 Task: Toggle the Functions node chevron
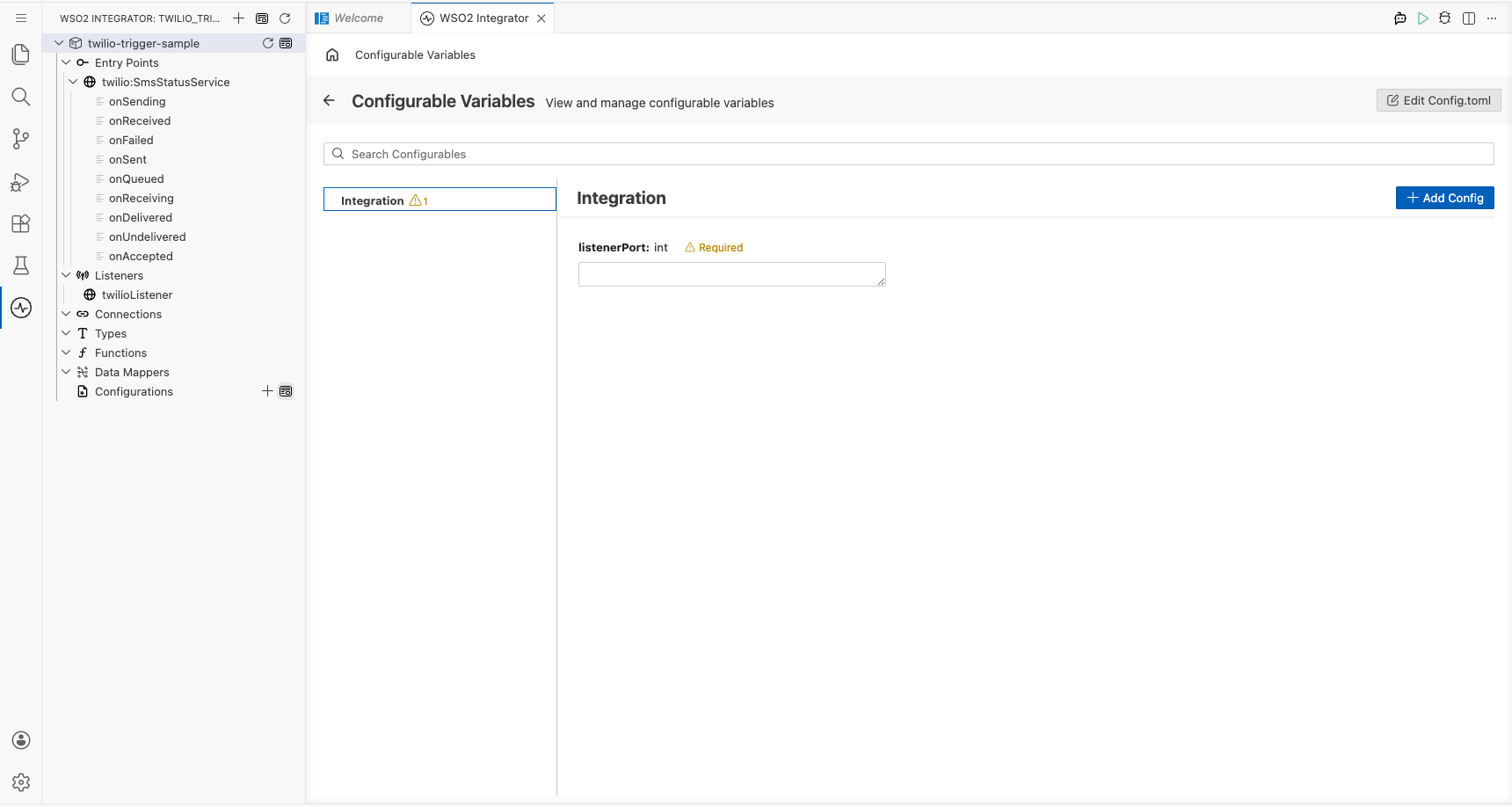pos(66,353)
